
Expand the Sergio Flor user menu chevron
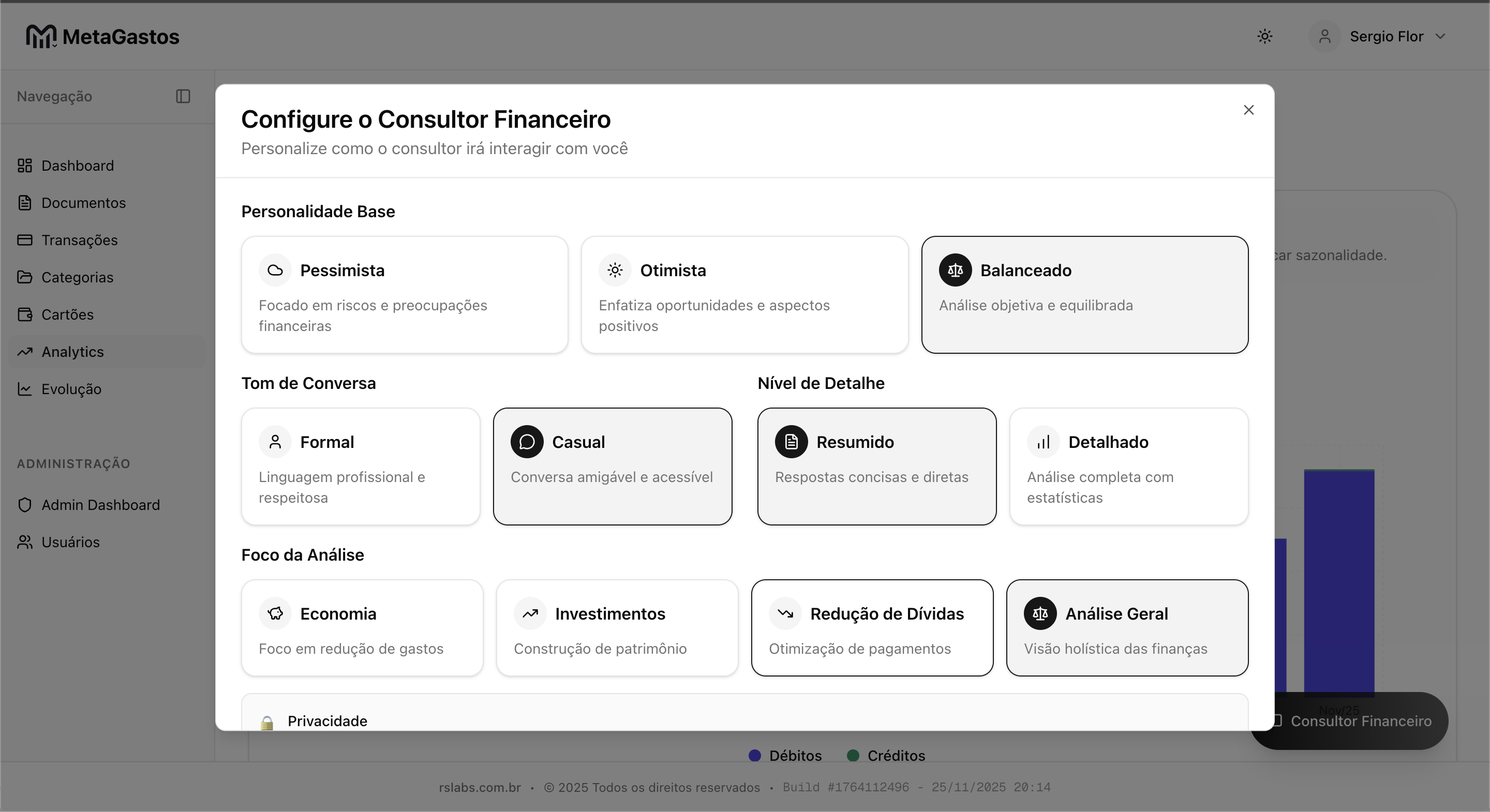tap(1440, 36)
